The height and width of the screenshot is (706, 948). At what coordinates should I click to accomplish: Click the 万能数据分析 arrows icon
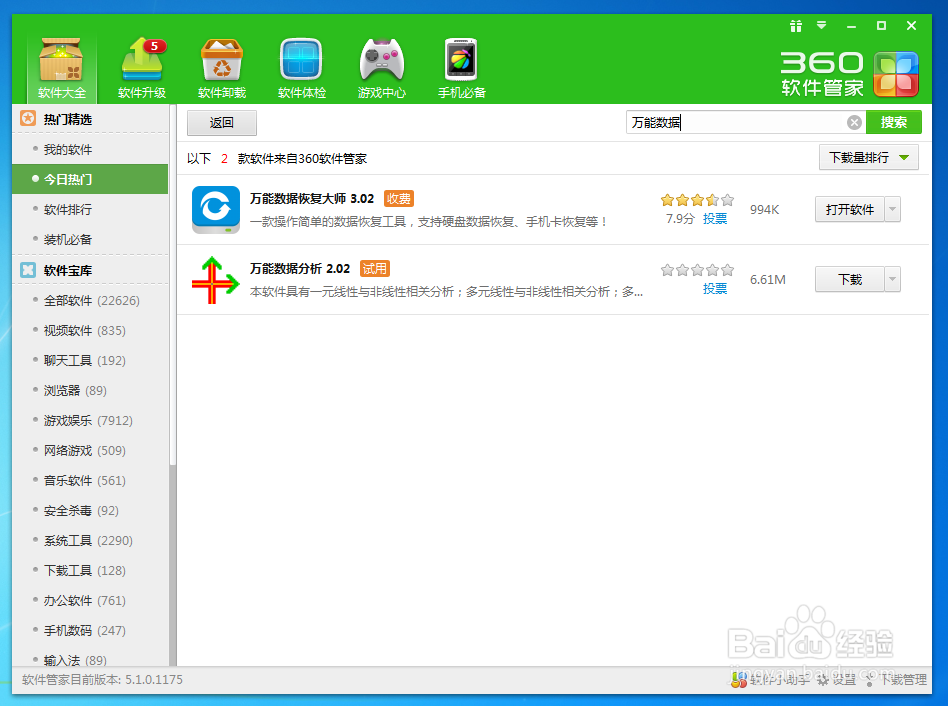coord(216,280)
